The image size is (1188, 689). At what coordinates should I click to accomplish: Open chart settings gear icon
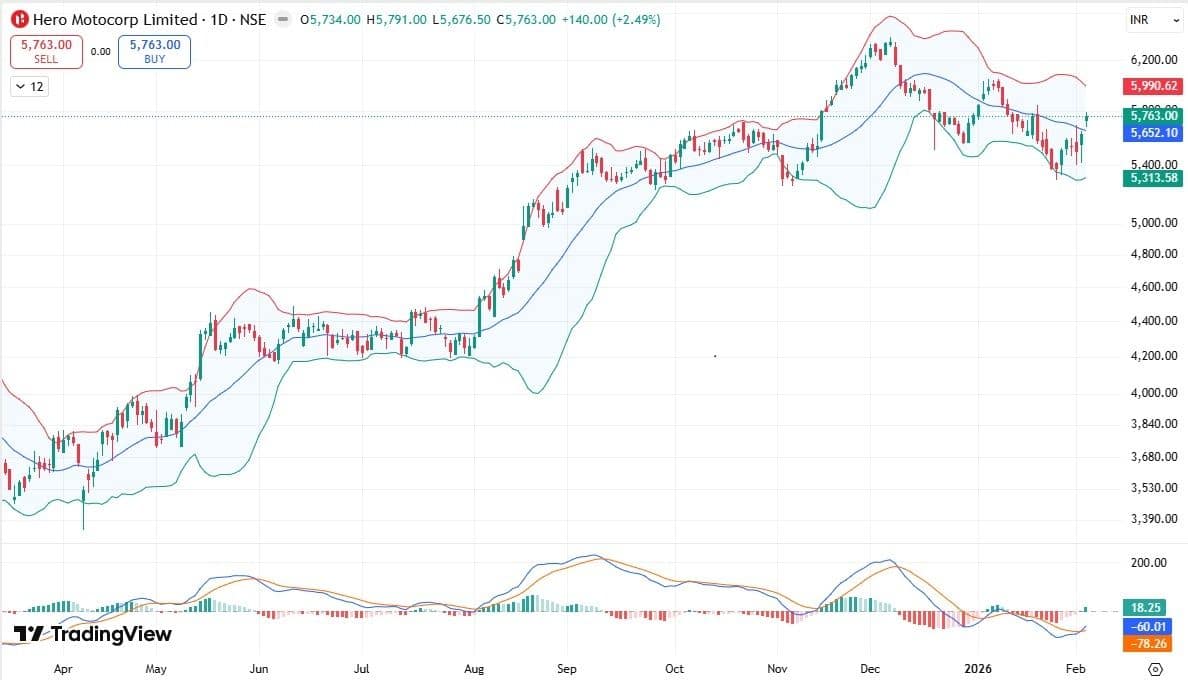coord(1155,669)
